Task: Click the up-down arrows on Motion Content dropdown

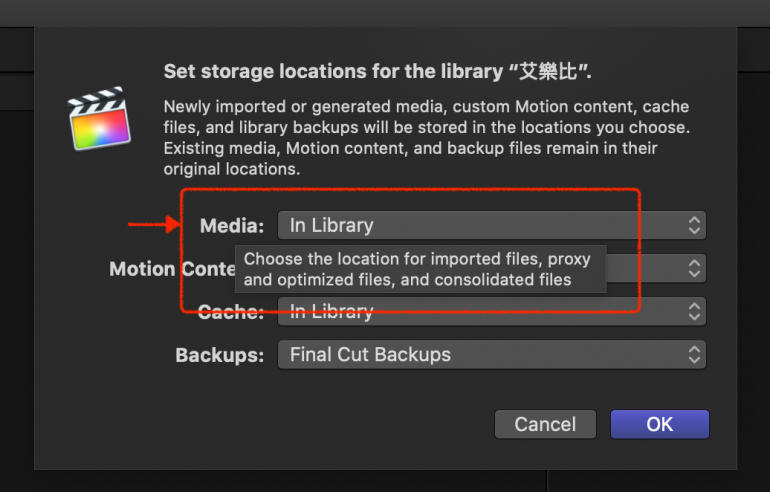Action: coord(694,269)
